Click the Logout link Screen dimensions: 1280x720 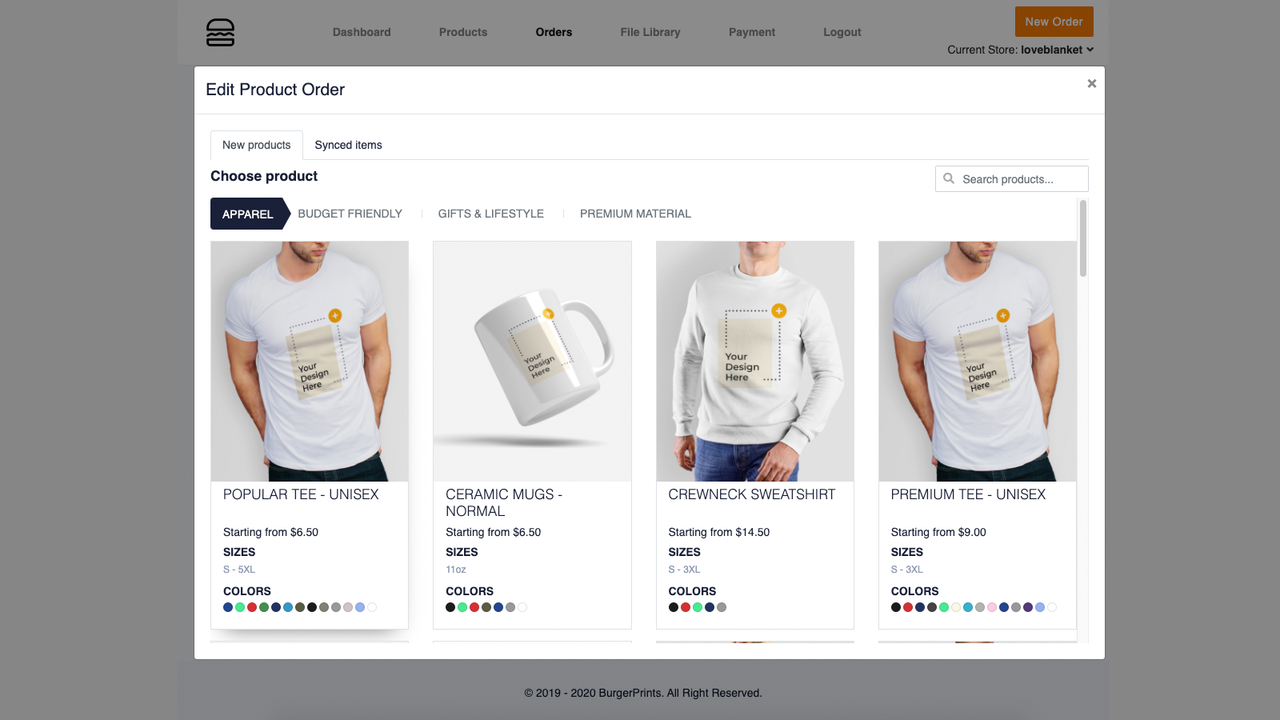pyautogui.click(x=841, y=31)
